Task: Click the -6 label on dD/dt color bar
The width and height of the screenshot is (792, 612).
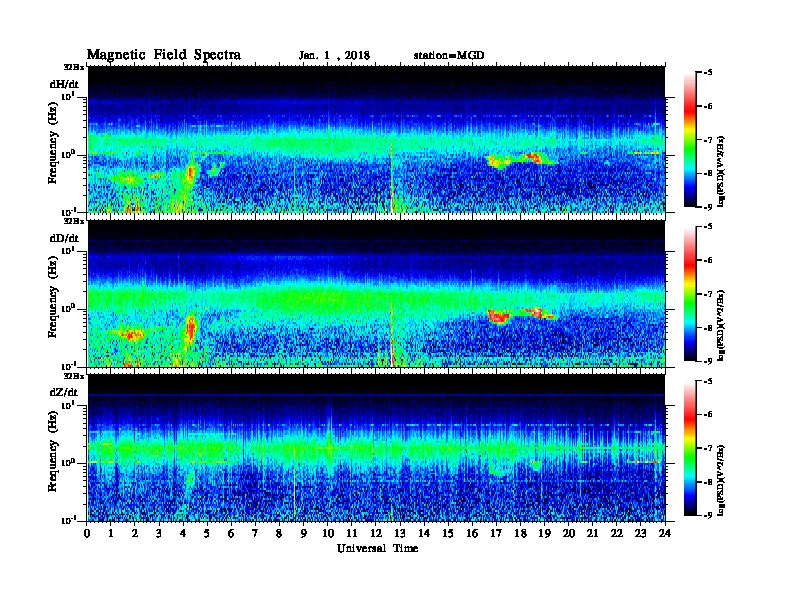Action: [707, 261]
